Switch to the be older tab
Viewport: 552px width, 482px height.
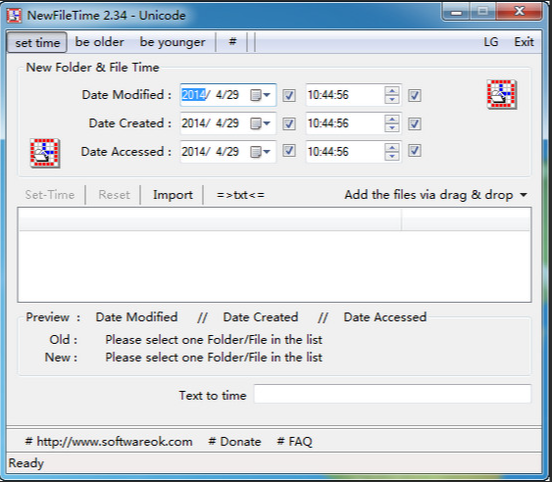99,42
